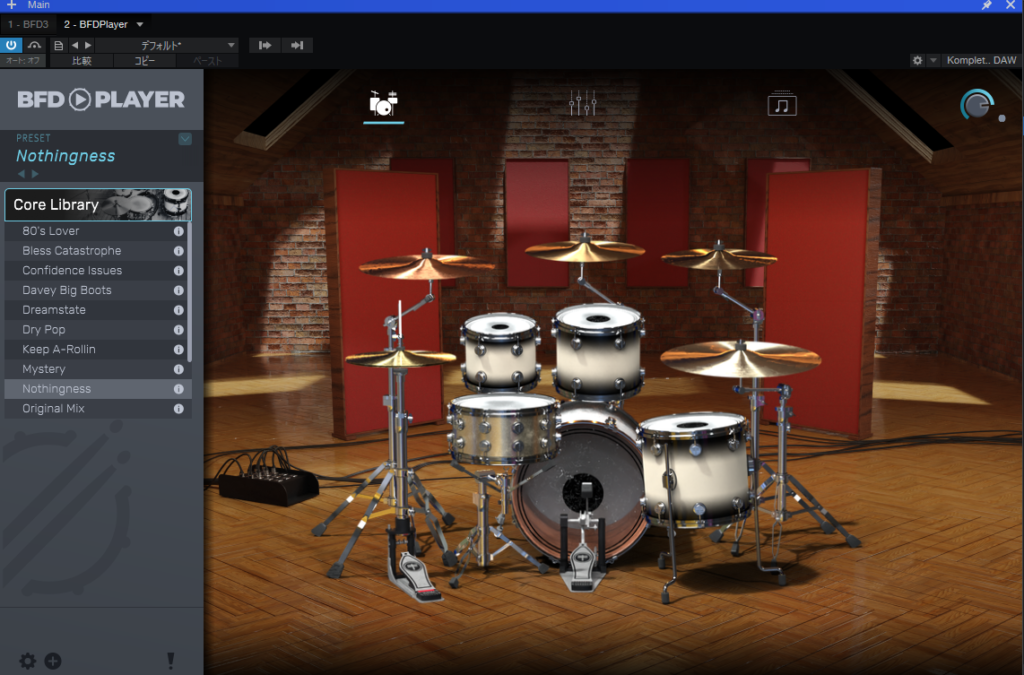Pin the plugin window

(x=987, y=6)
